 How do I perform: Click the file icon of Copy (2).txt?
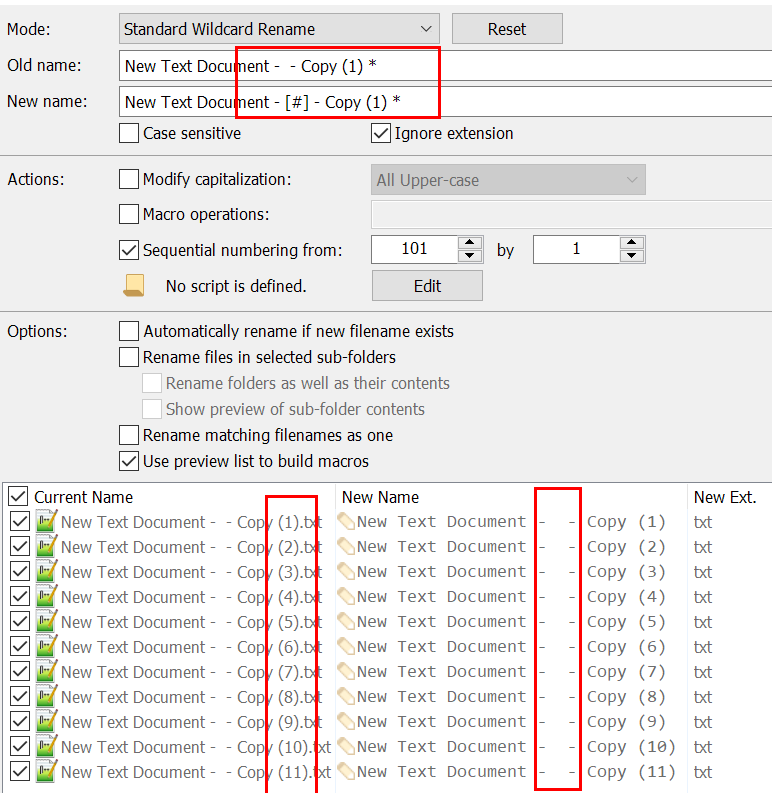46,546
